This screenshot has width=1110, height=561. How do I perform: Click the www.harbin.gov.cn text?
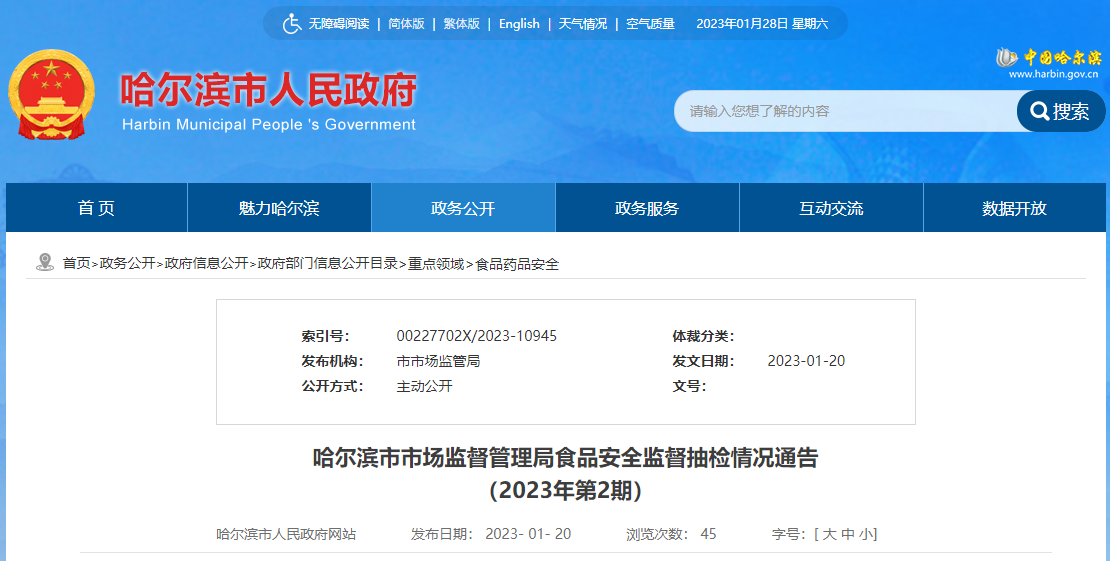(x=1053, y=74)
